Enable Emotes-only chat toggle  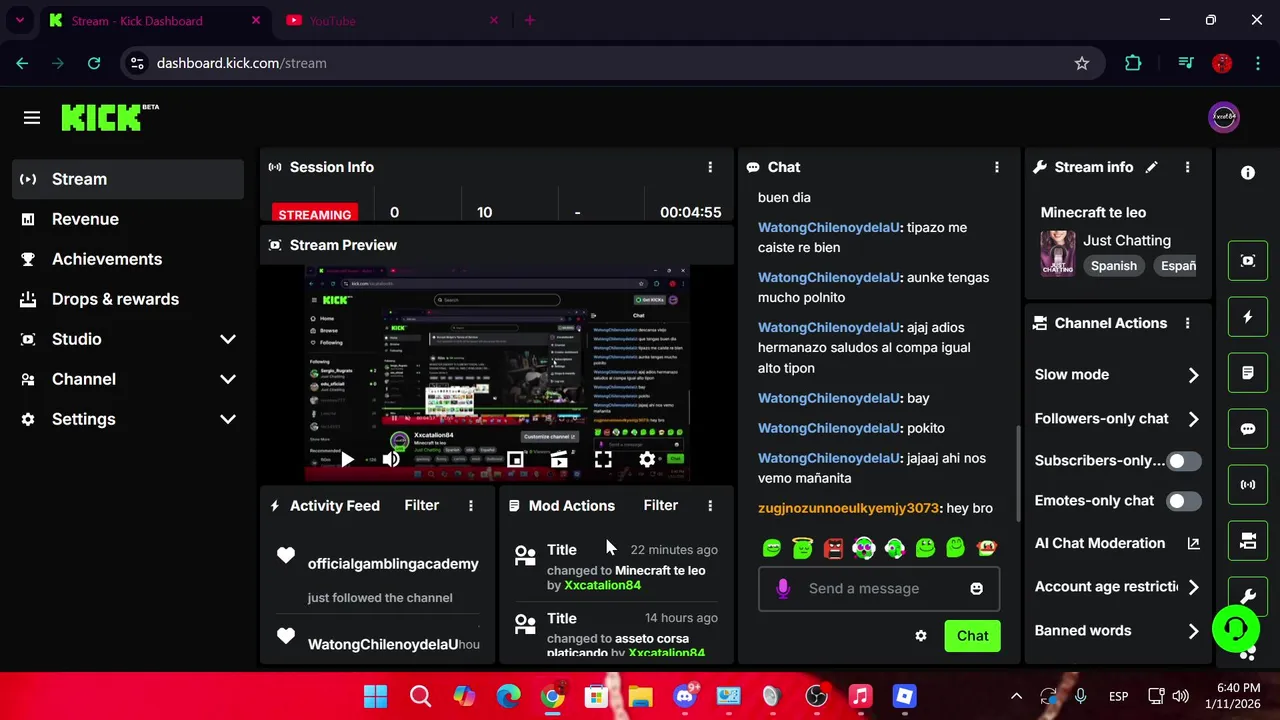(1184, 501)
